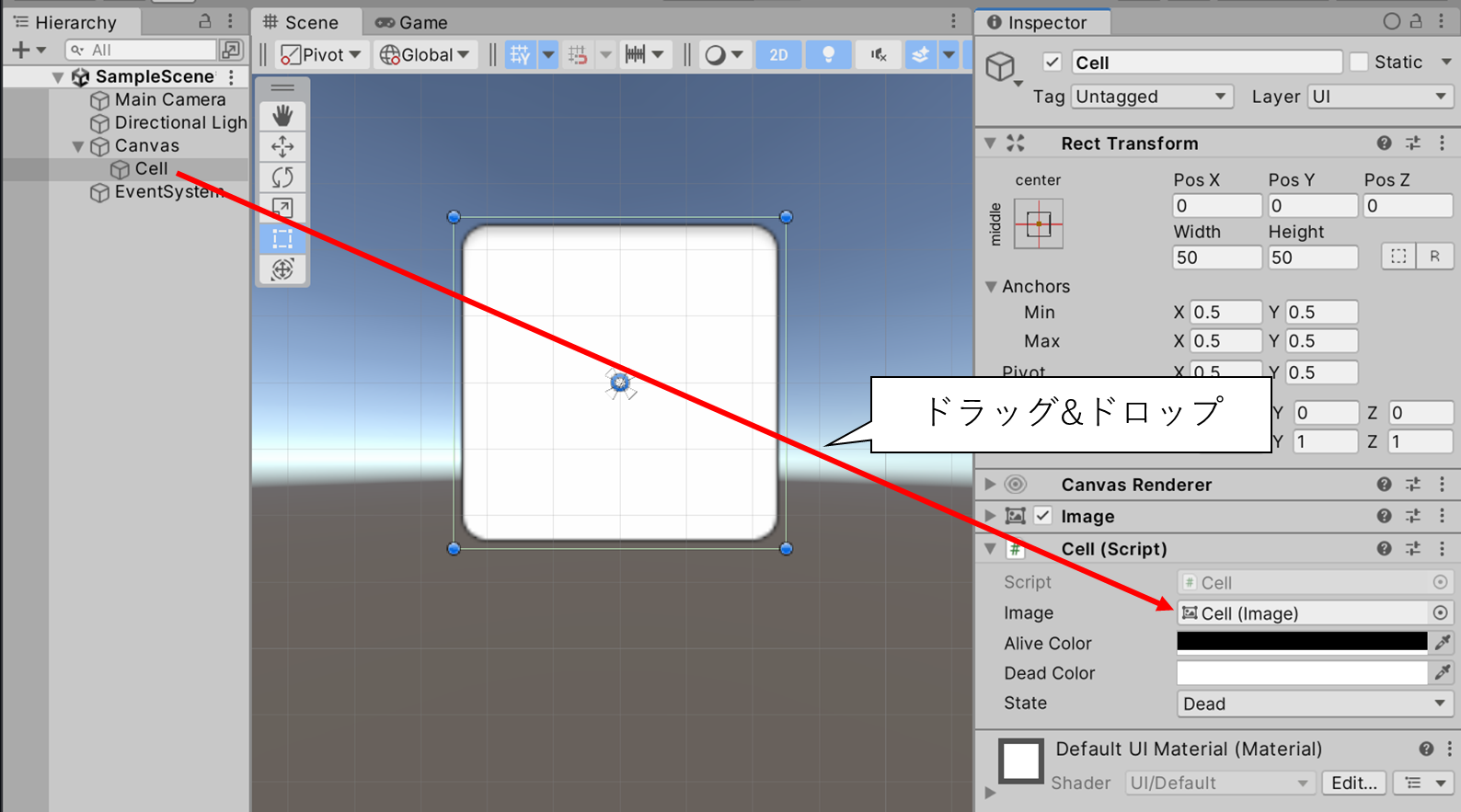The width and height of the screenshot is (1461, 812).
Task: Click the anchor preset box
Action: click(1038, 223)
